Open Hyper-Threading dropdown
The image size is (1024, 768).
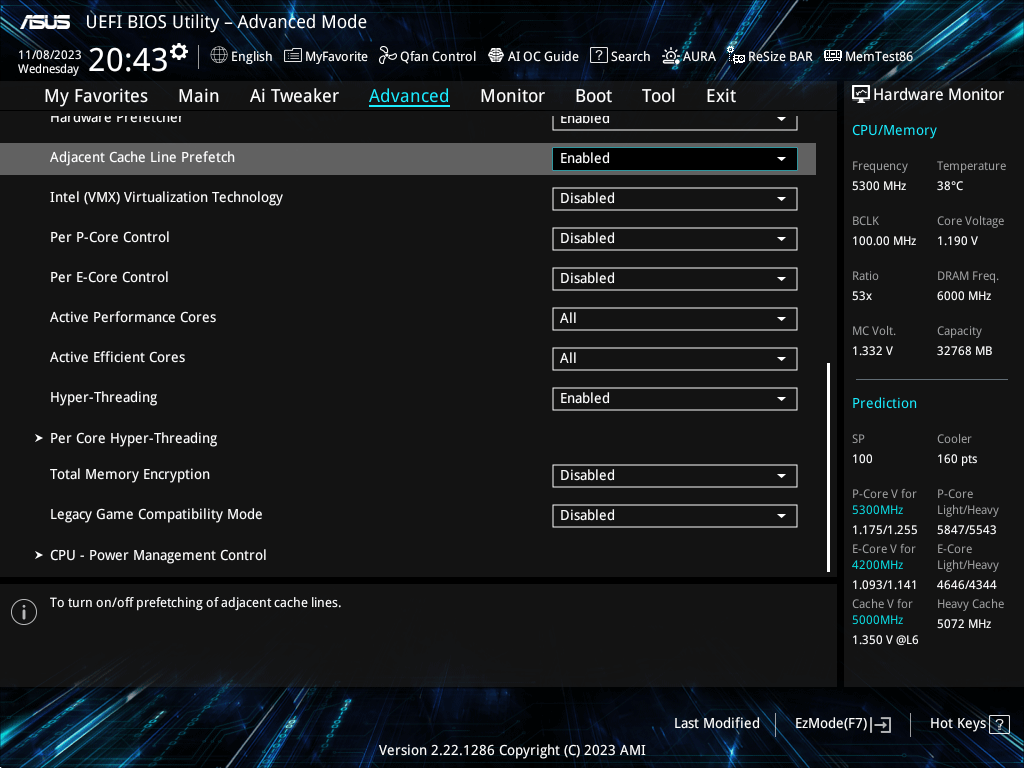675,398
